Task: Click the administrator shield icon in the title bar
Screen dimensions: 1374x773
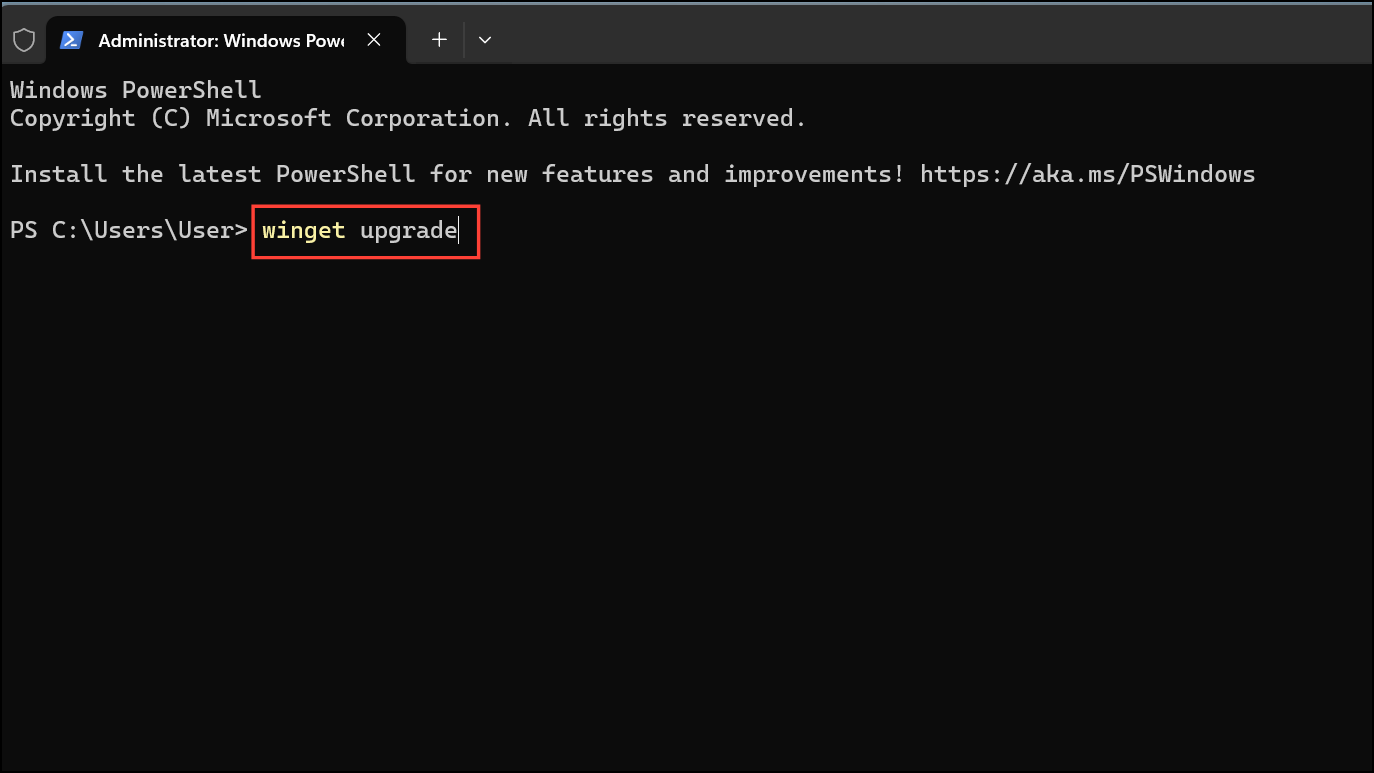Action: click(x=23, y=39)
